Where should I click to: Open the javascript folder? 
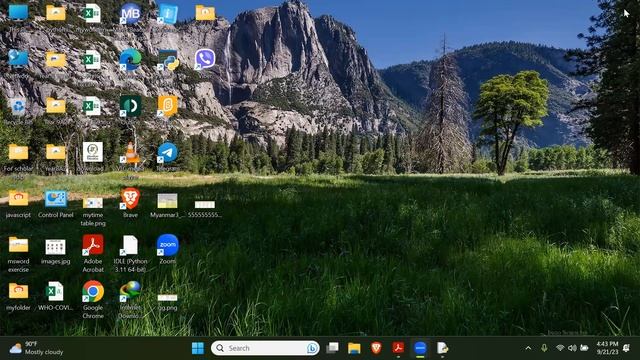coord(18,199)
